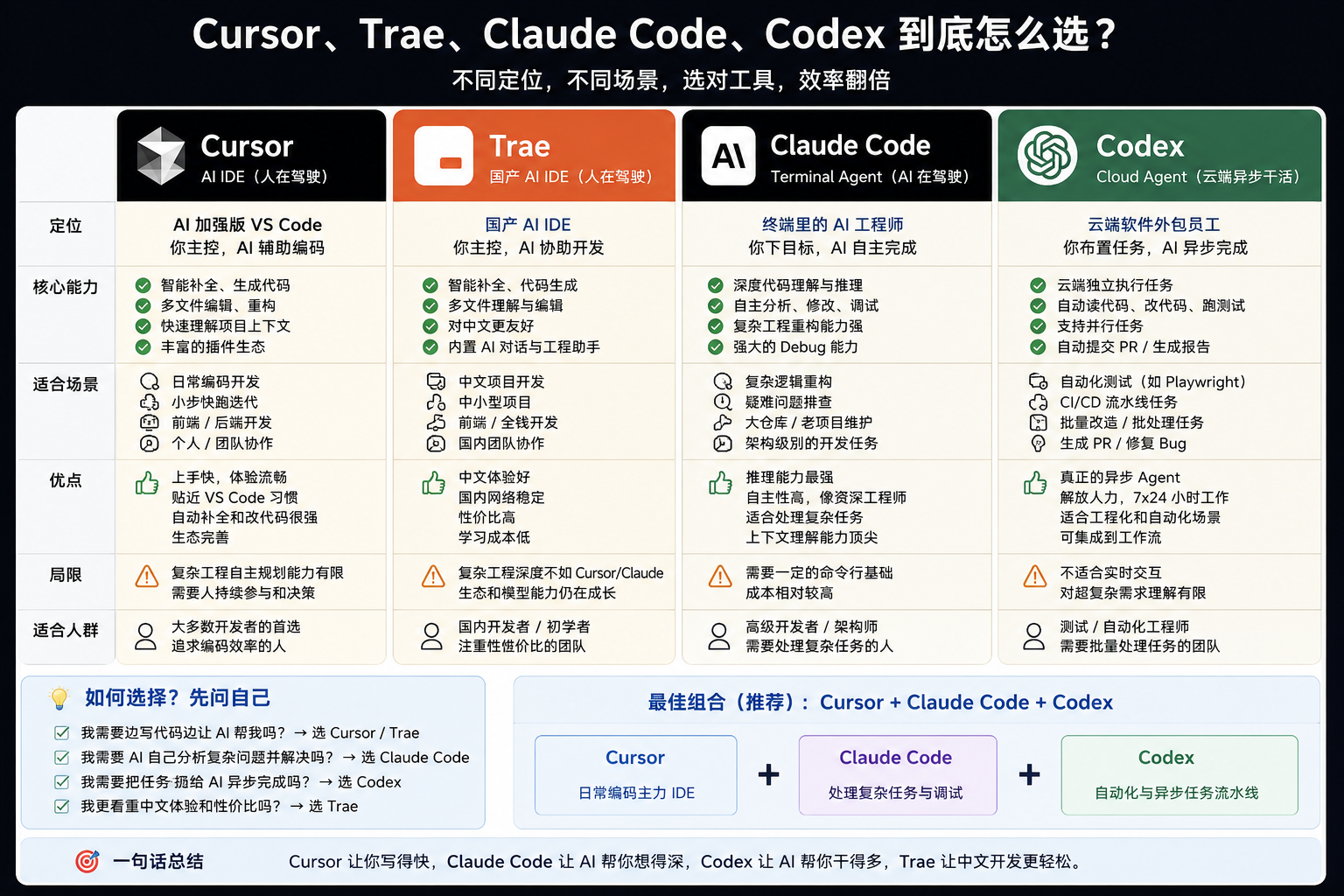Click the 一句话总结 label
Viewport: 1344px width, 896px height.
pyautogui.click(x=158, y=862)
